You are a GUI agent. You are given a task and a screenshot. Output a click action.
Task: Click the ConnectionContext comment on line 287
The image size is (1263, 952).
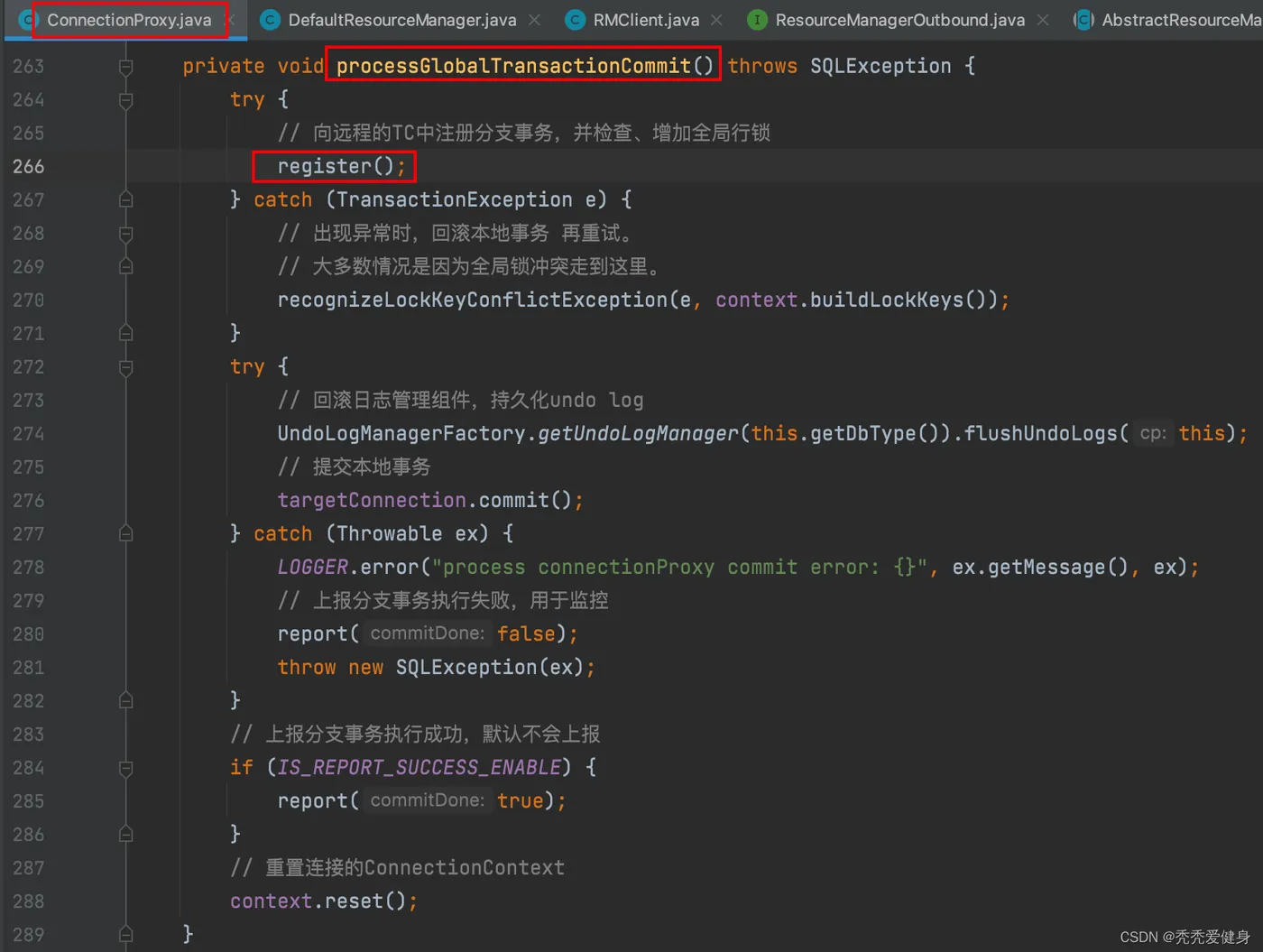point(398,867)
